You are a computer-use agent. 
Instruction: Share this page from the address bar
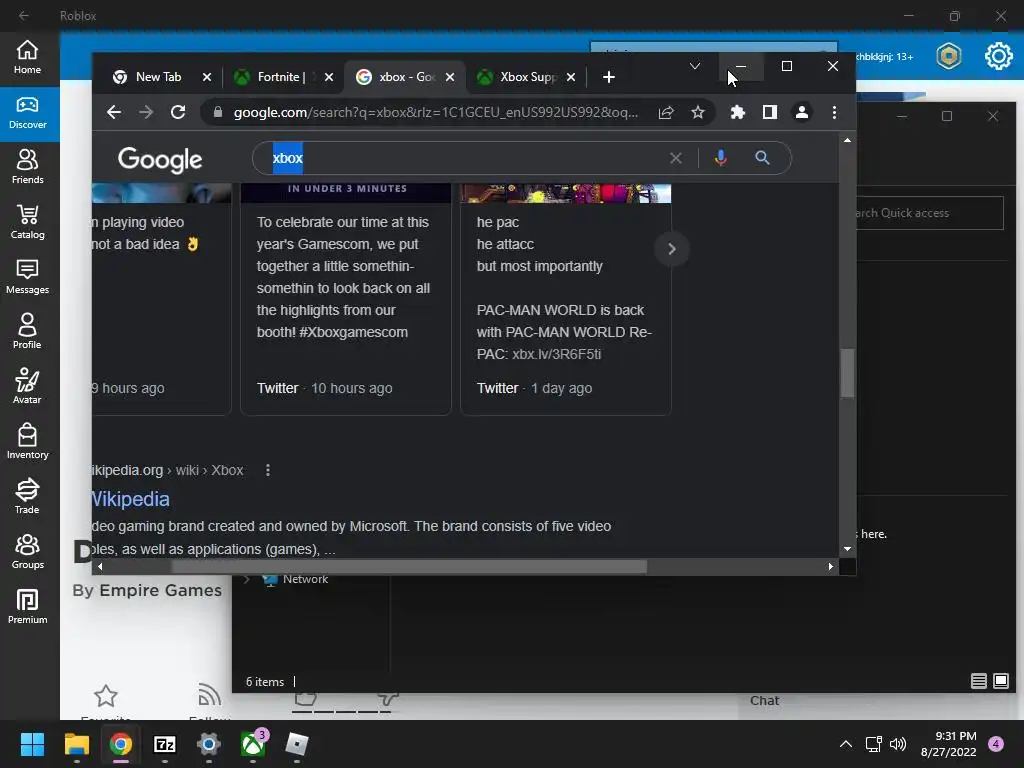tap(665, 112)
